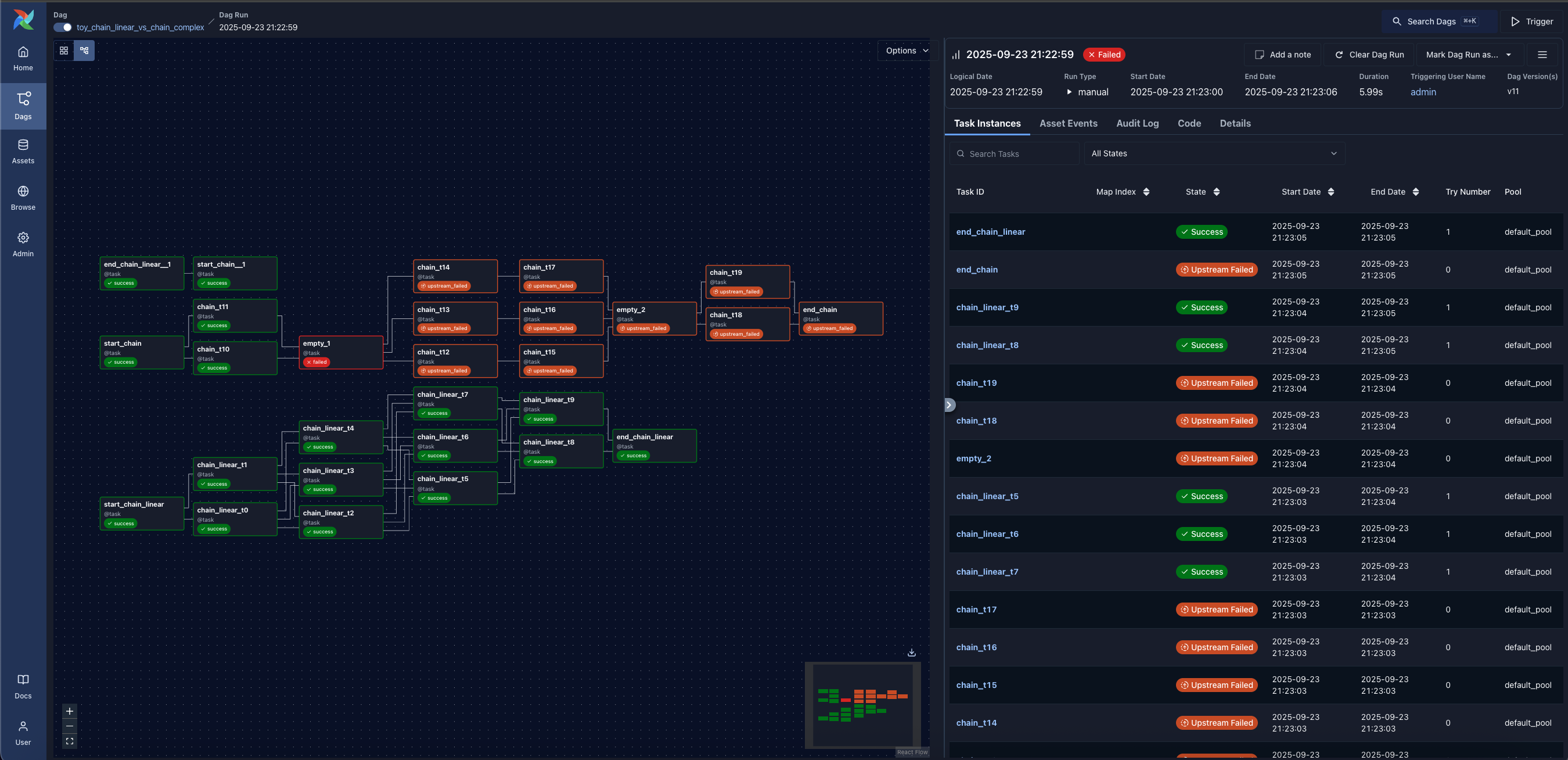Open the Options dropdown on the graph
Image resolution: width=1568 pixels, height=760 pixels.
[905, 51]
